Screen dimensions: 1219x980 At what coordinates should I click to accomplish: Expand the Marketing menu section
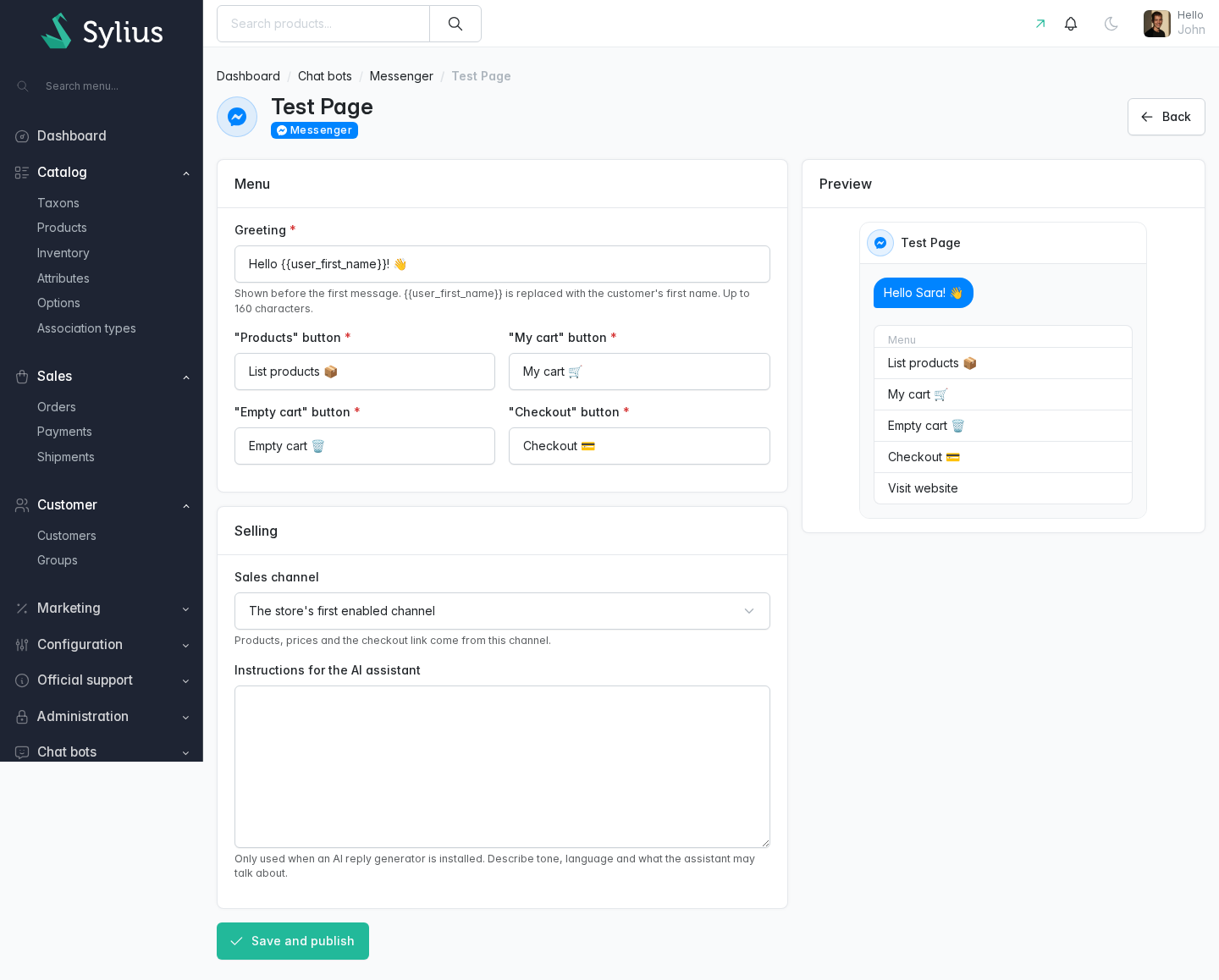(186, 609)
